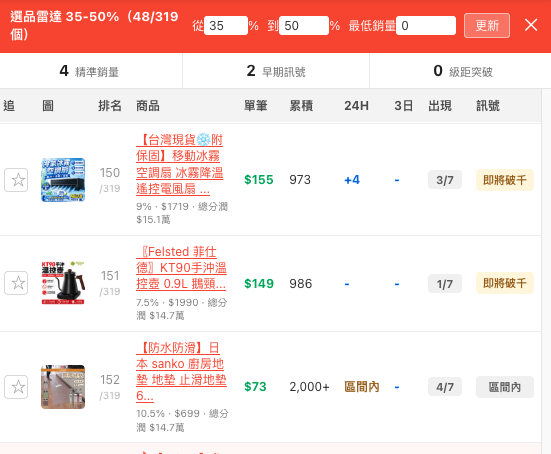Click the +4 value in 24H column
This screenshot has width=551, height=454.
352,180
